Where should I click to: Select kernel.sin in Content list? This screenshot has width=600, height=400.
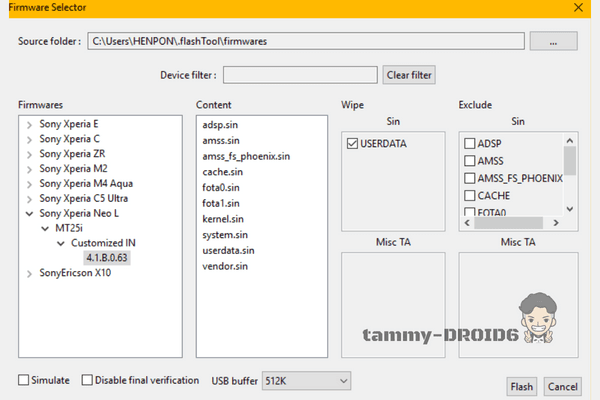(223, 219)
